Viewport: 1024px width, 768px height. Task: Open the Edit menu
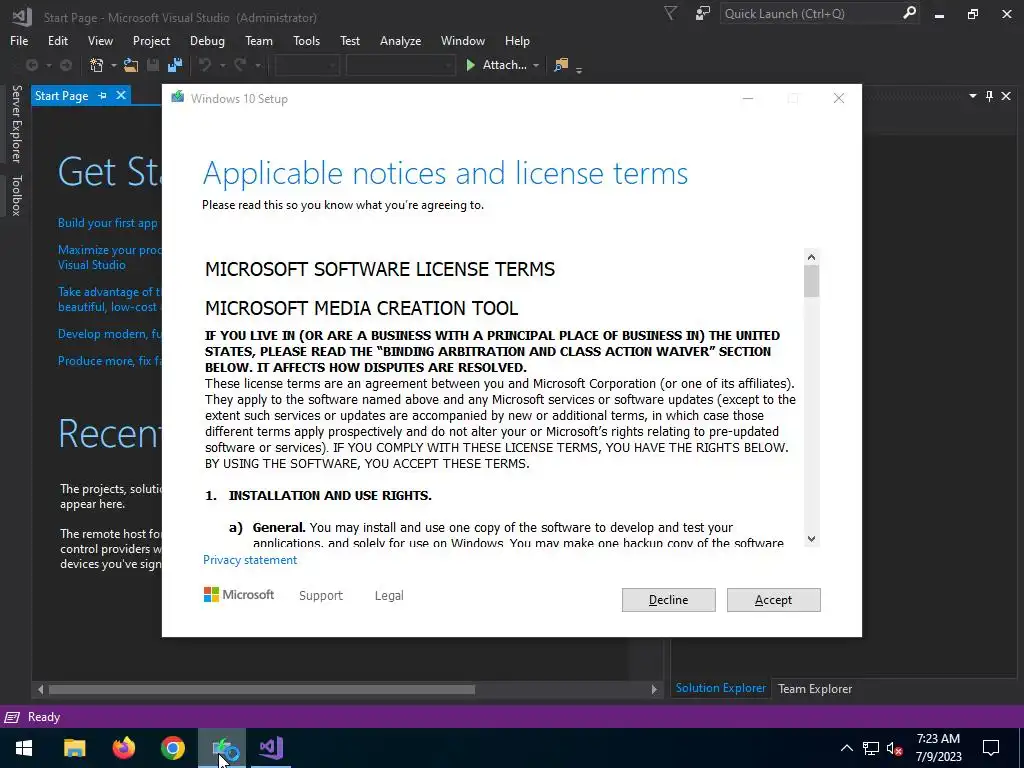57,40
